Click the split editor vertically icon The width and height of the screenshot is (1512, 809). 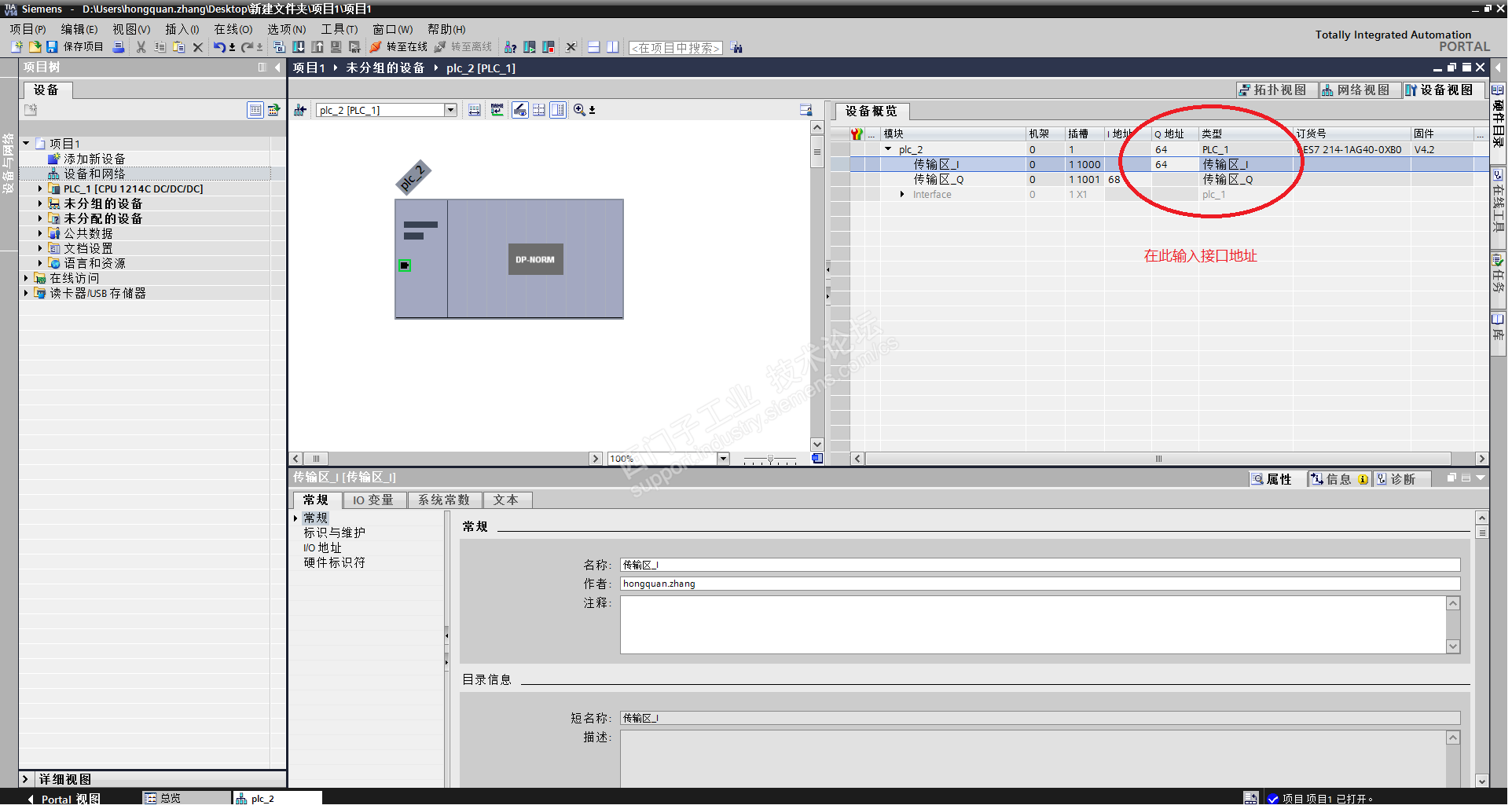(x=613, y=47)
